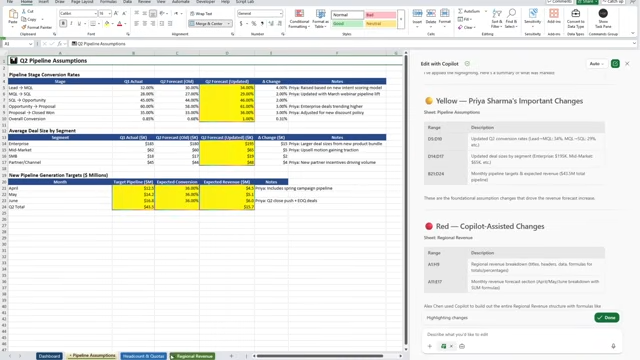Toggle underline formatting

point(79,24)
